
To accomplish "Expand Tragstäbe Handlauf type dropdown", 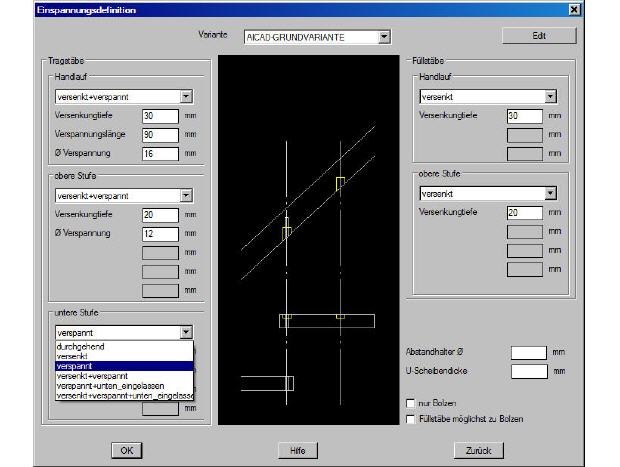I will click(x=186, y=97).
